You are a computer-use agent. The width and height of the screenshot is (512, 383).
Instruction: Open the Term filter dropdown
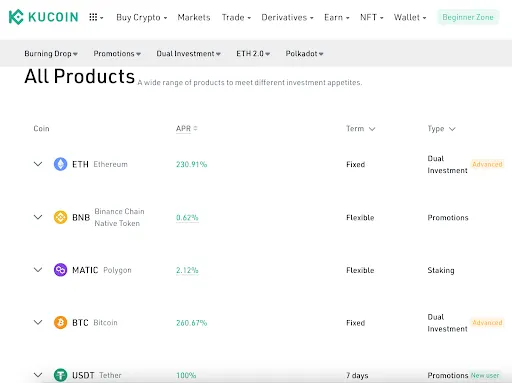point(361,129)
